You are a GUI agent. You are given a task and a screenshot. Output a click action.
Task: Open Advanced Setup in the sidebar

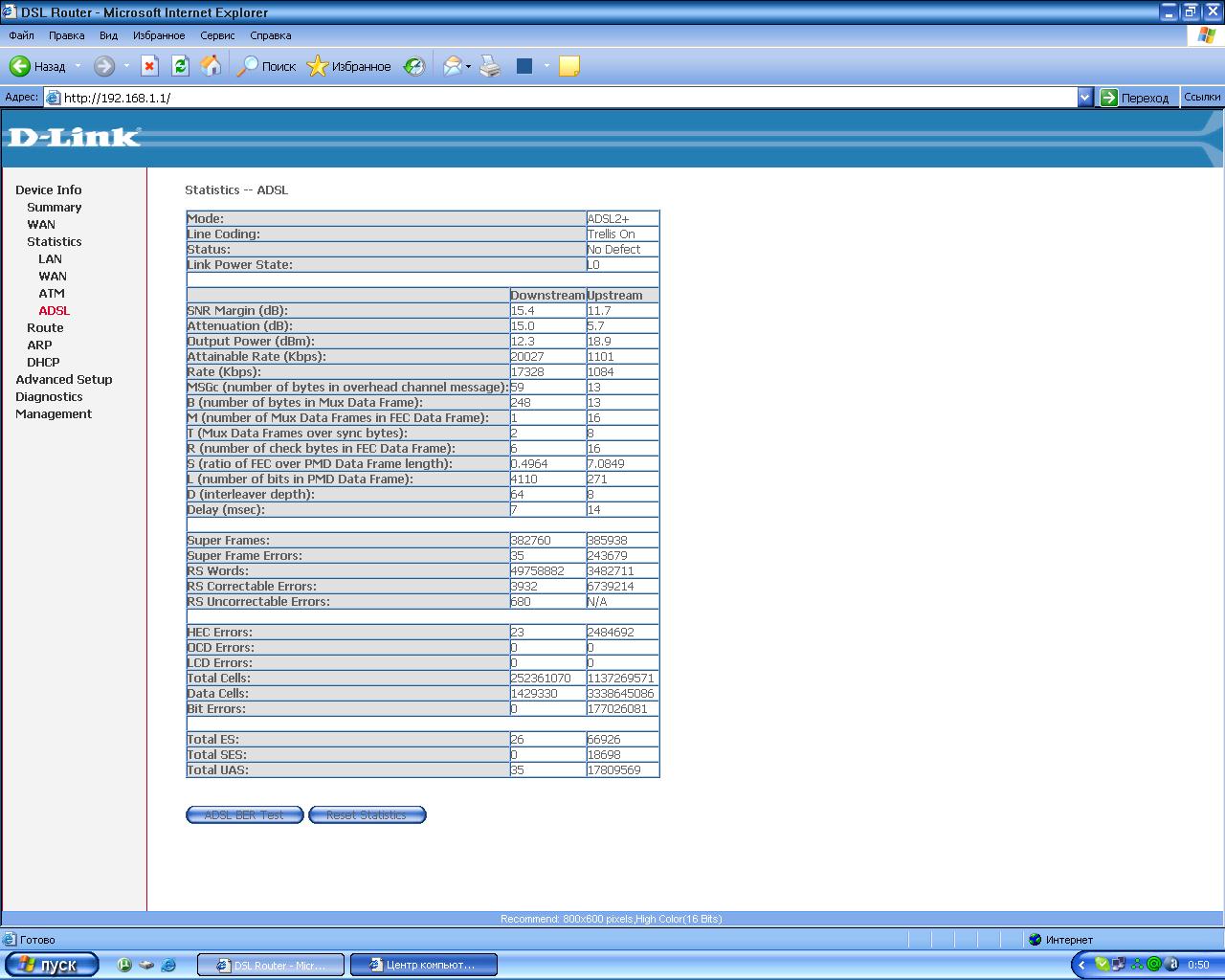click(63, 379)
